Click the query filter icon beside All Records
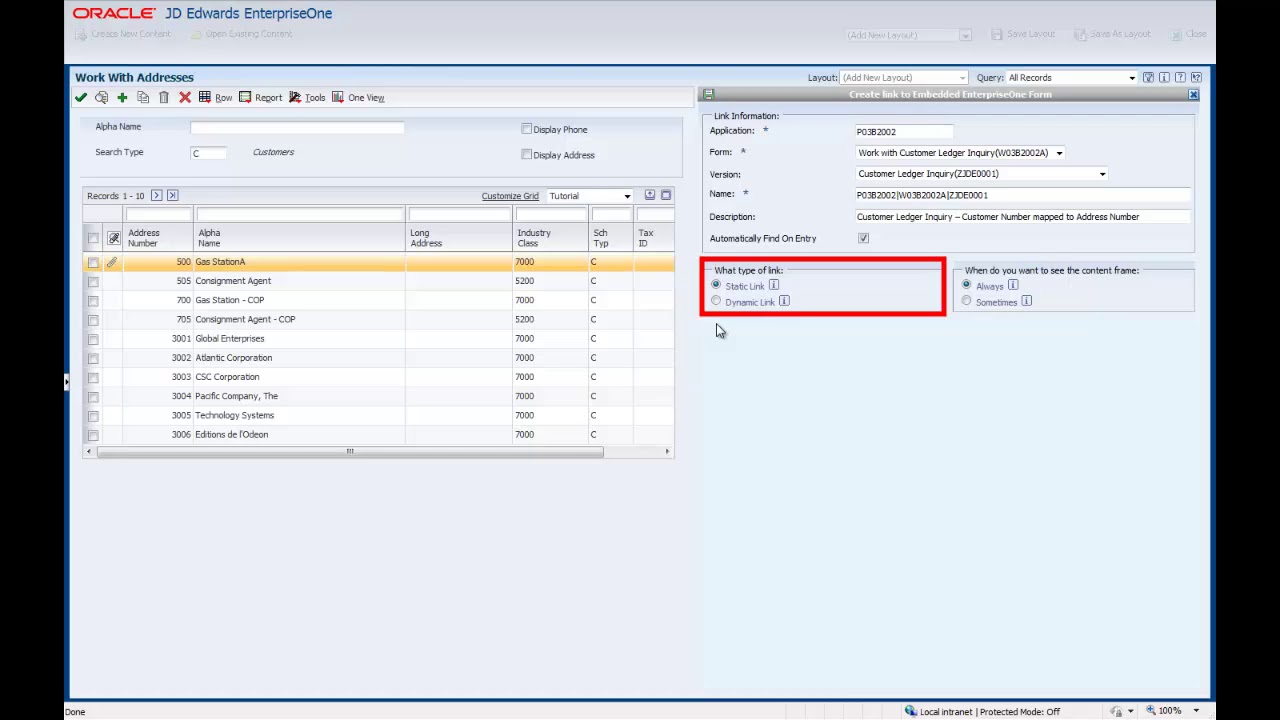The image size is (1280, 720). (1148, 77)
